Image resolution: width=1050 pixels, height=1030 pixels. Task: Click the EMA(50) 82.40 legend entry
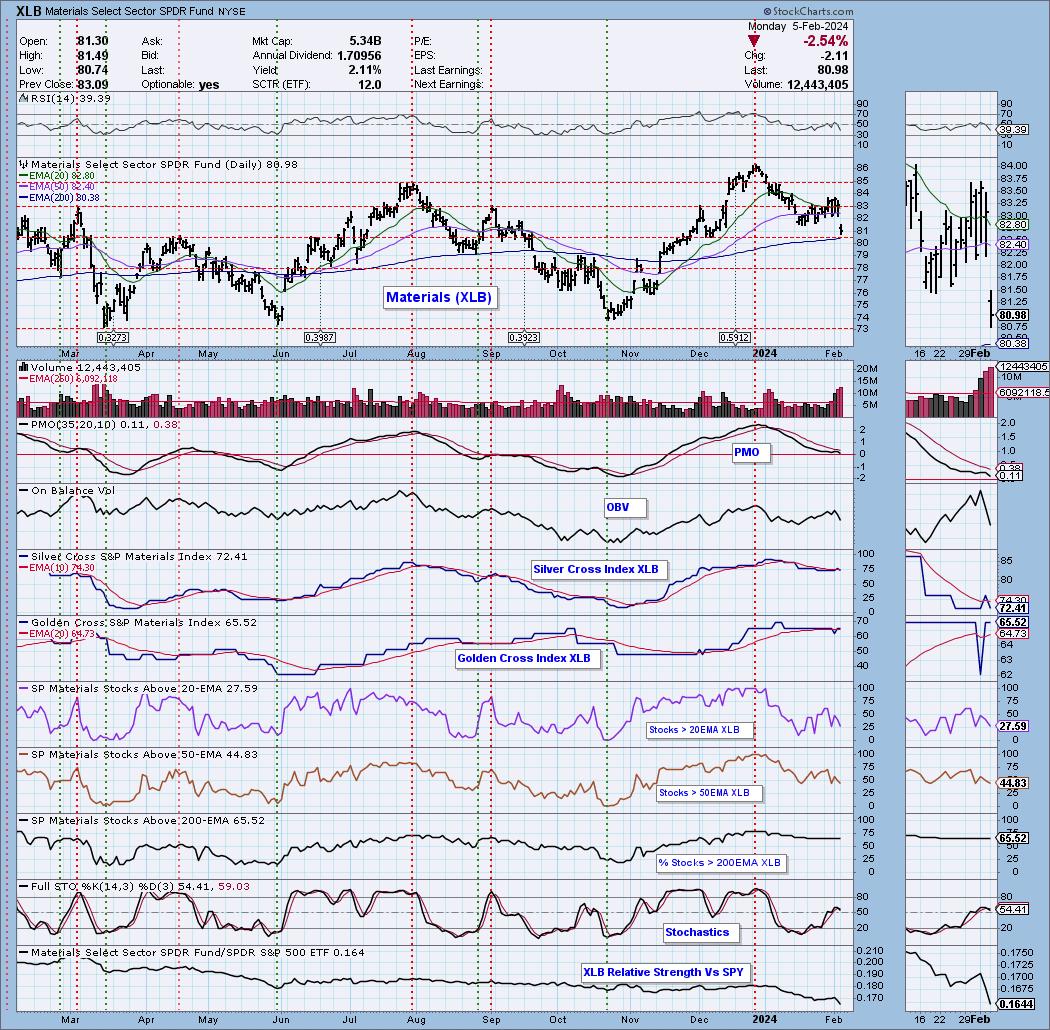56,187
